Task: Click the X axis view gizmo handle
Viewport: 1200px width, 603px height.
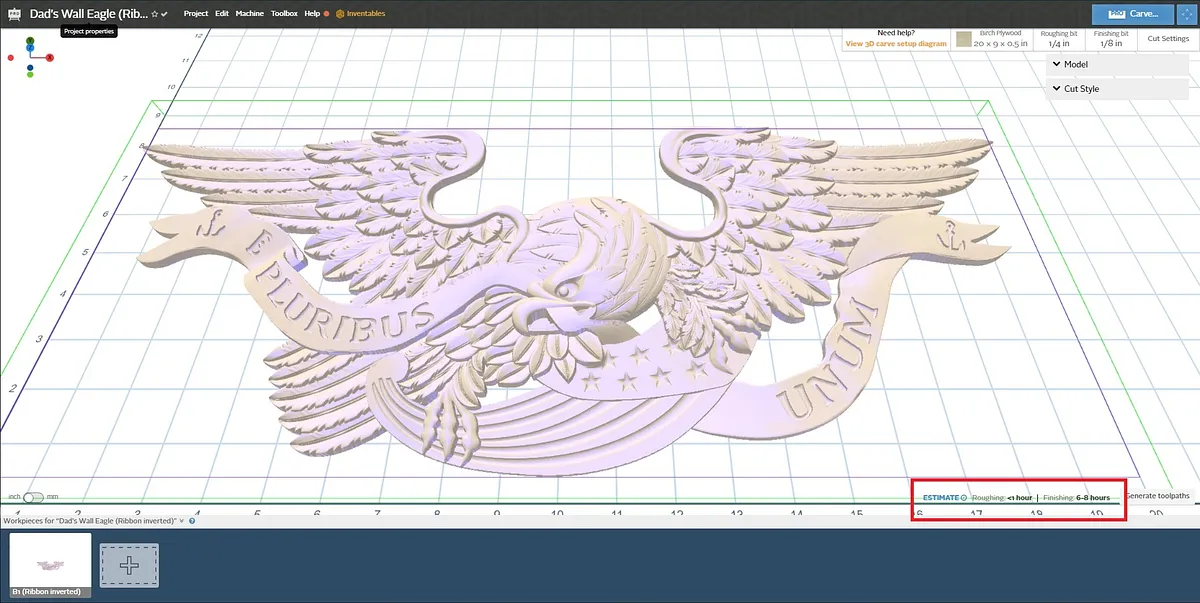Action: pyautogui.click(x=49, y=58)
